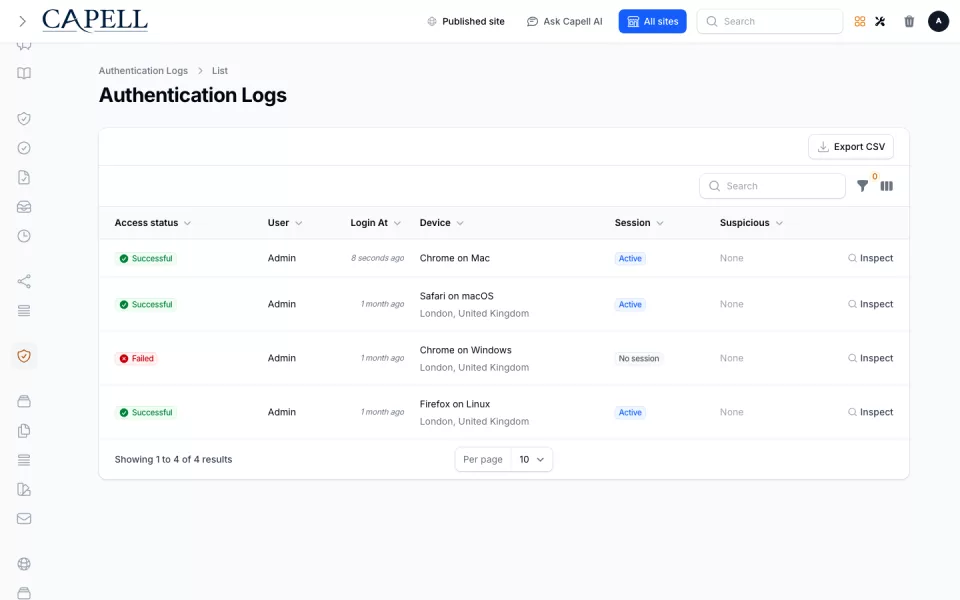The height and width of the screenshot is (600, 960).
Task: Click the All sites button
Action: [x=652, y=21]
